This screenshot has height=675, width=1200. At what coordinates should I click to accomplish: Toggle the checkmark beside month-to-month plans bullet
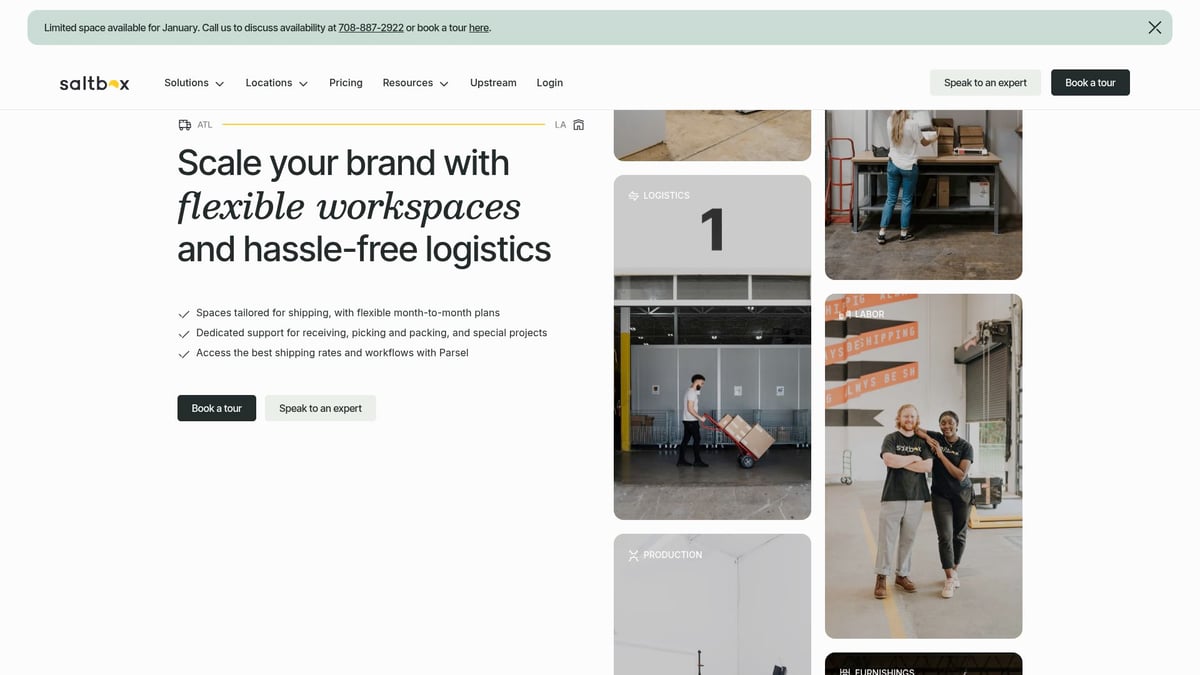(184, 313)
